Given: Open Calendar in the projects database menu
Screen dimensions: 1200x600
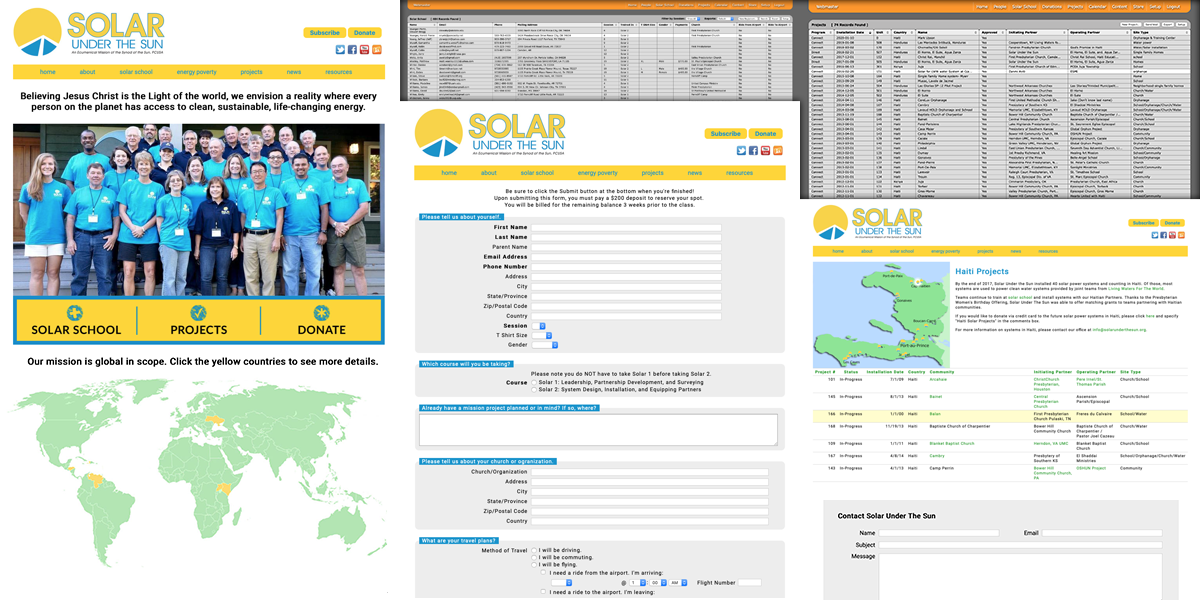Looking at the screenshot, I should (x=1097, y=7).
